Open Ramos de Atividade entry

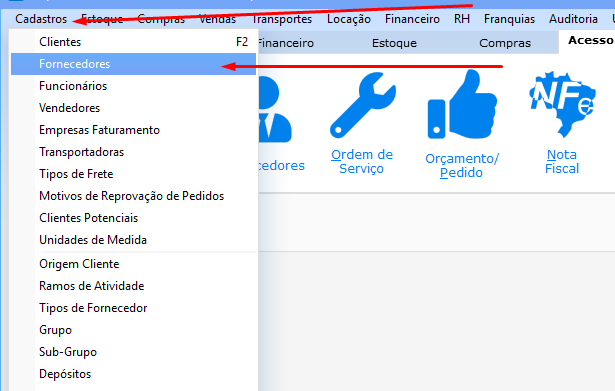(133, 286)
